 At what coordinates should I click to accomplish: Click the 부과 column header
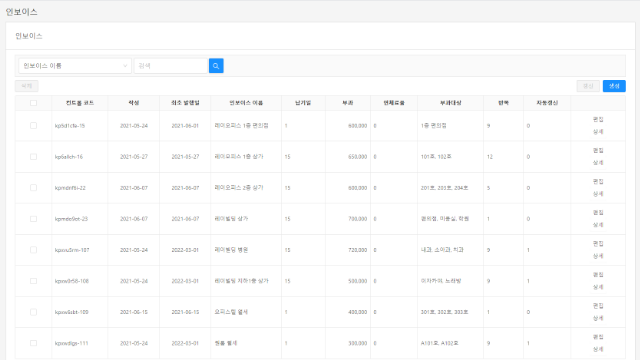coord(348,103)
